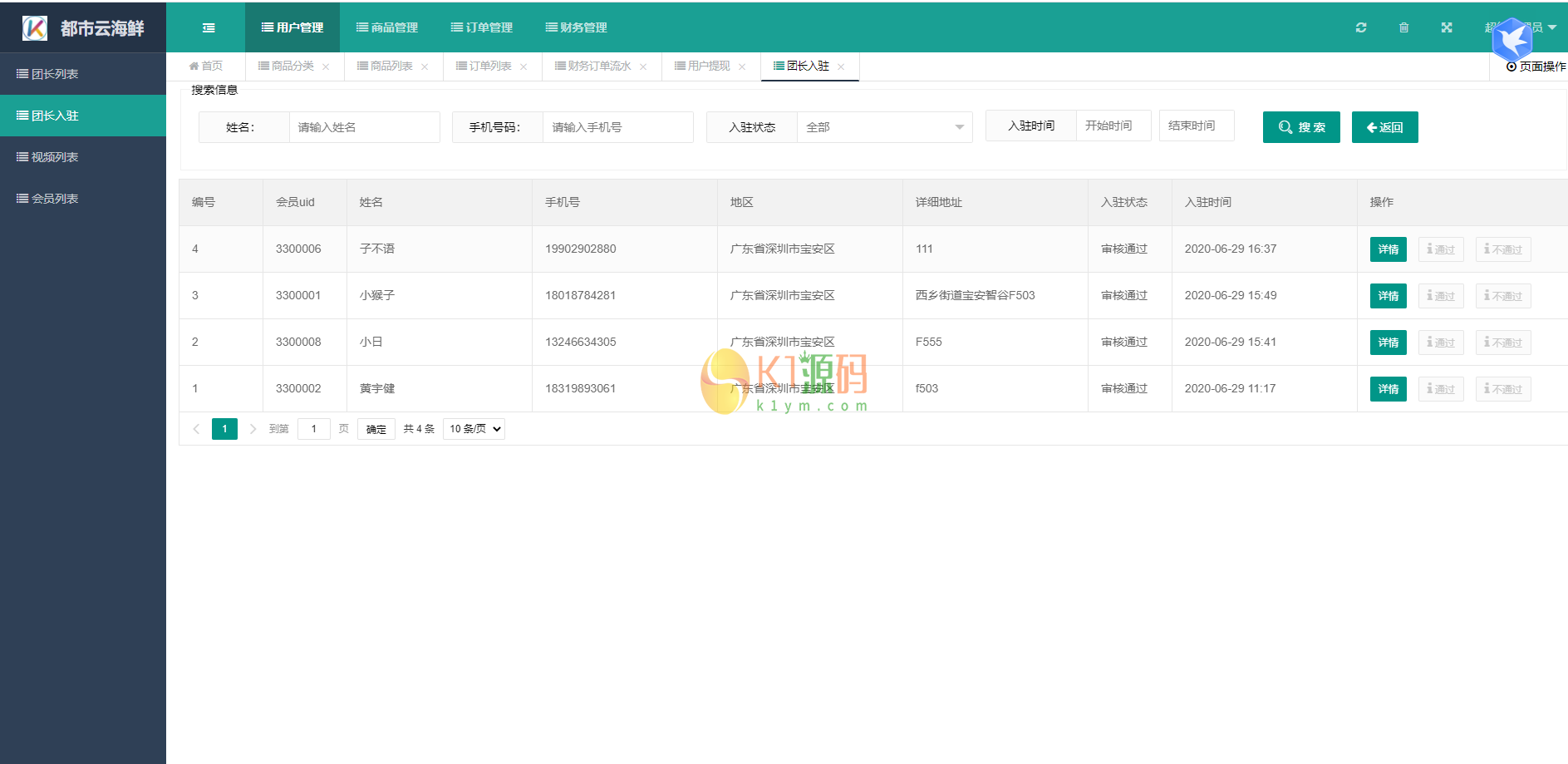1568x764 pixels.
Task: Click the refresh icon in top bar
Action: pyautogui.click(x=1361, y=27)
